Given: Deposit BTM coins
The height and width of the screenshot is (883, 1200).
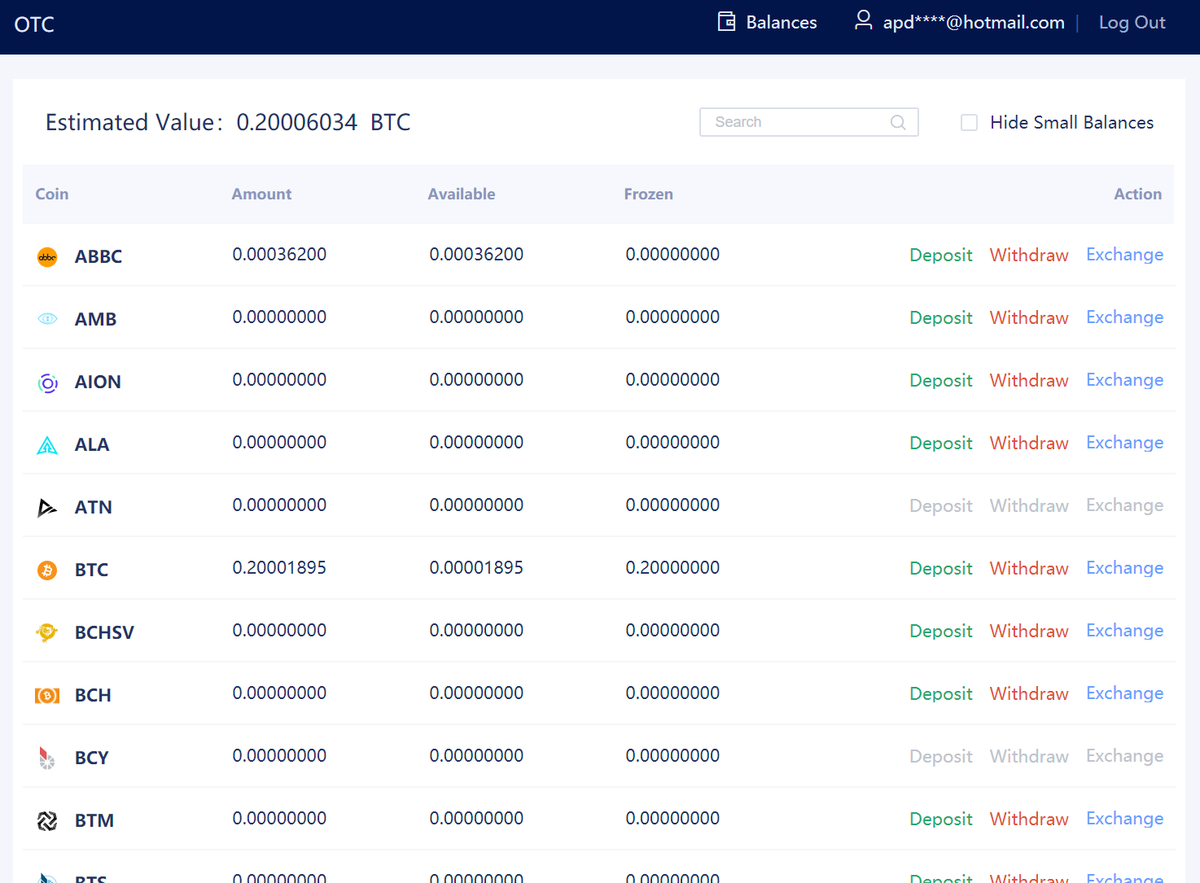Looking at the screenshot, I should tap(941, 819).
